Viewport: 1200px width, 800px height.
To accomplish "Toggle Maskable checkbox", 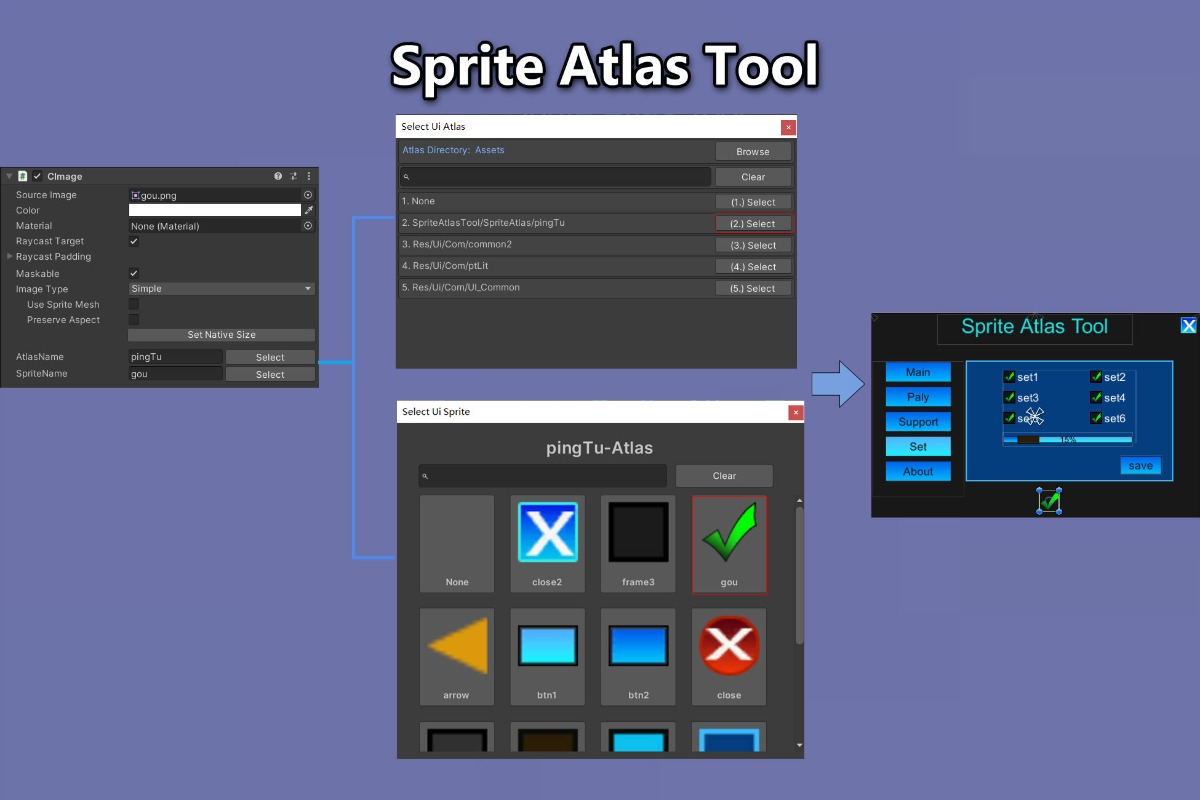I will pos(134,273).
